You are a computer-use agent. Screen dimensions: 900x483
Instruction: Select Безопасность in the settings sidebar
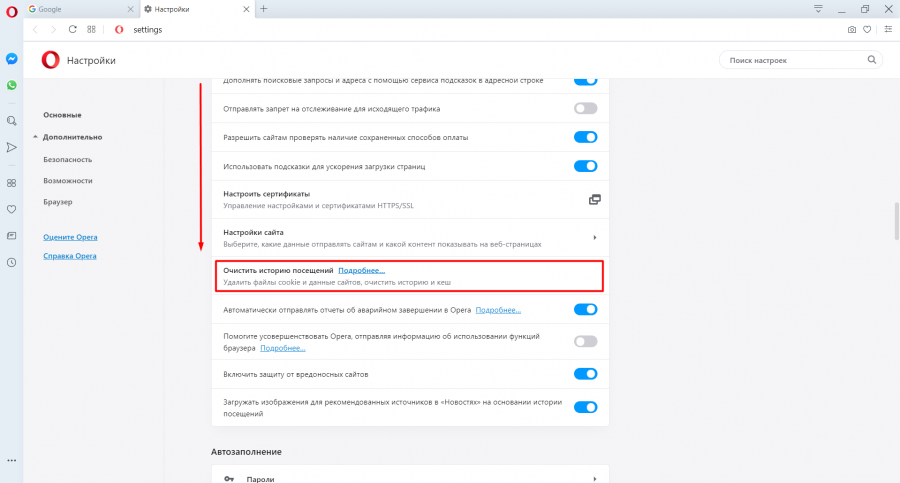pyautogui.click(x=68, y=159)
